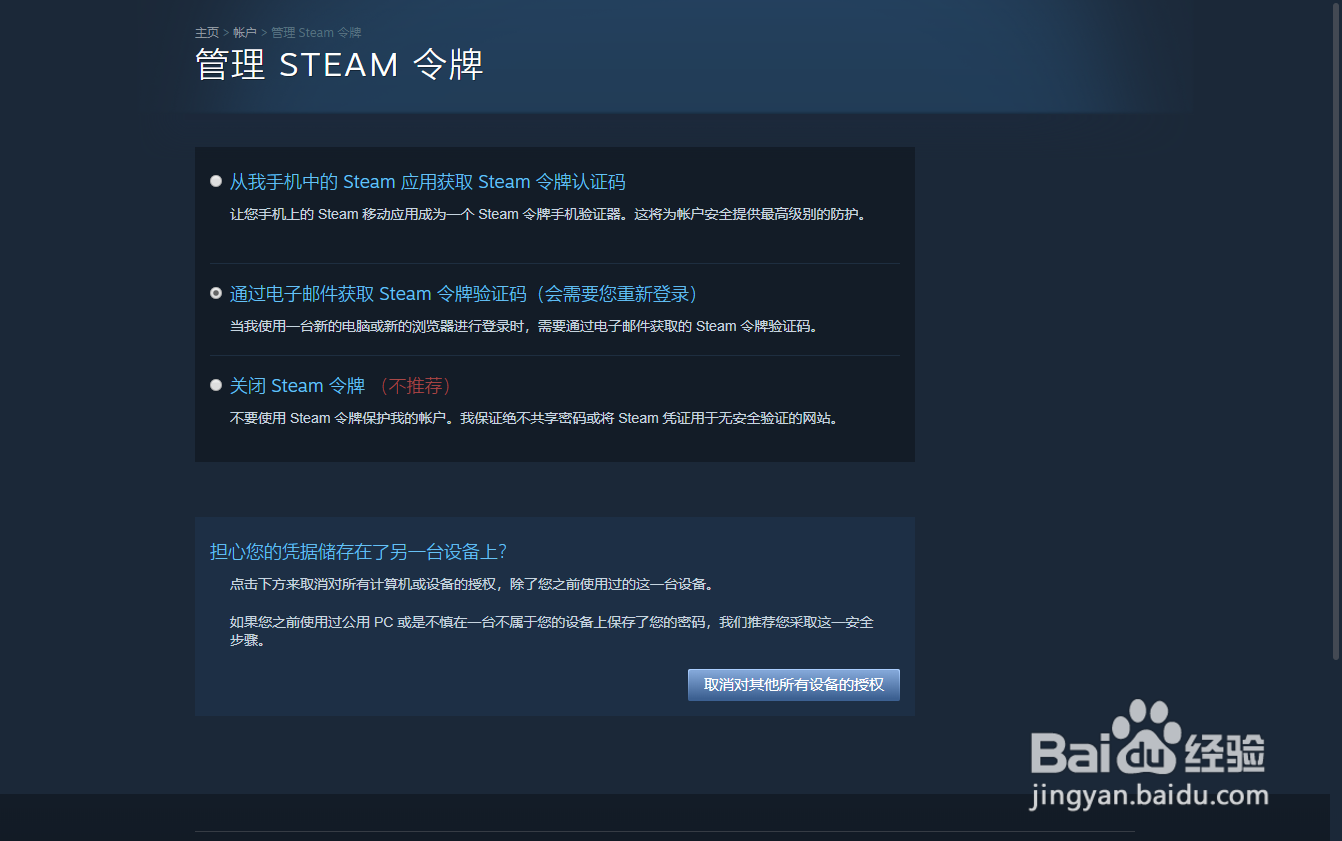Click the 管理 Steam 令牌 breadcrumb text
This screenshot has height=841, width=1342.
[x=316, y=33]
